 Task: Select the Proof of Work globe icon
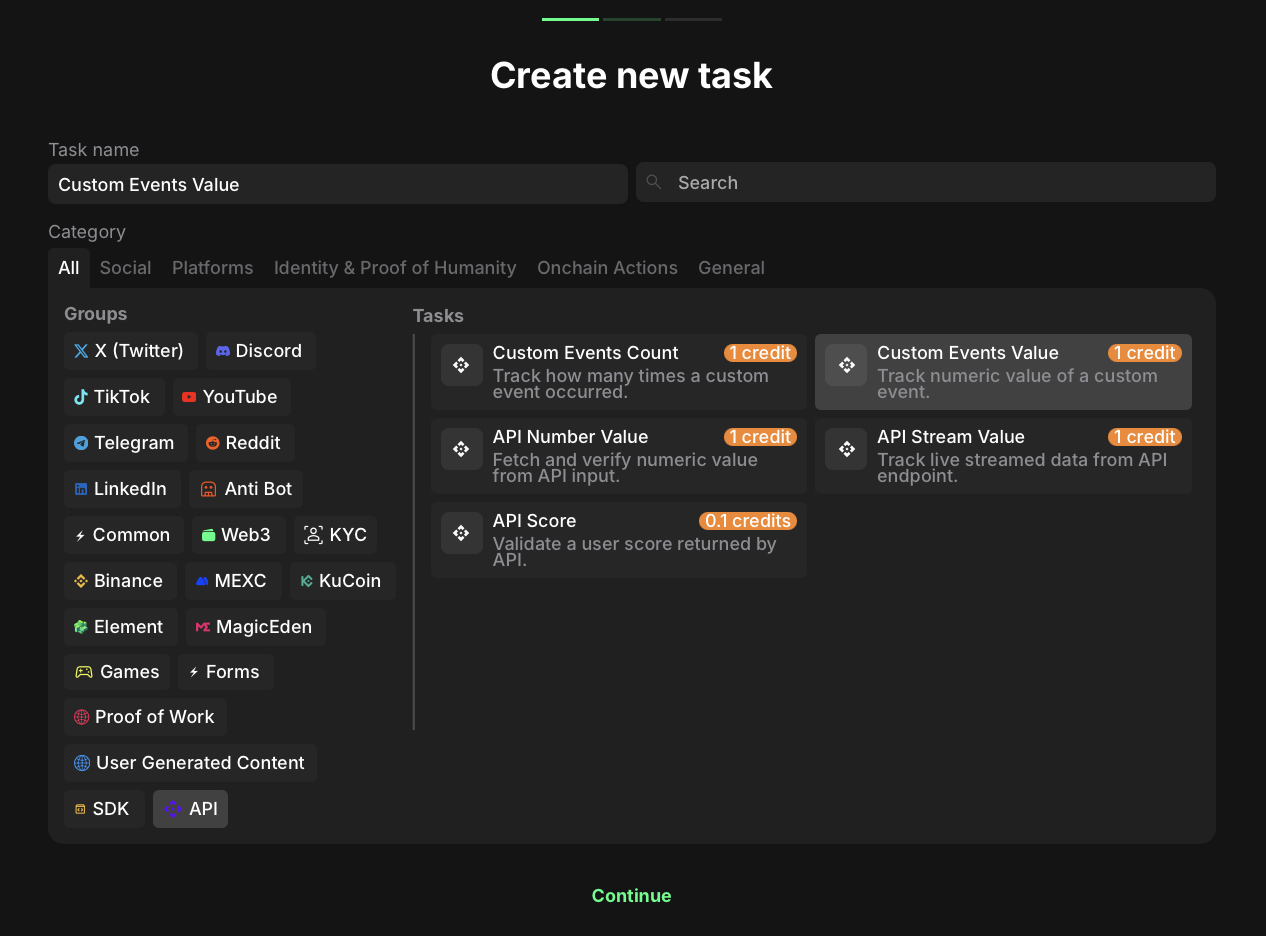[82, 717]
